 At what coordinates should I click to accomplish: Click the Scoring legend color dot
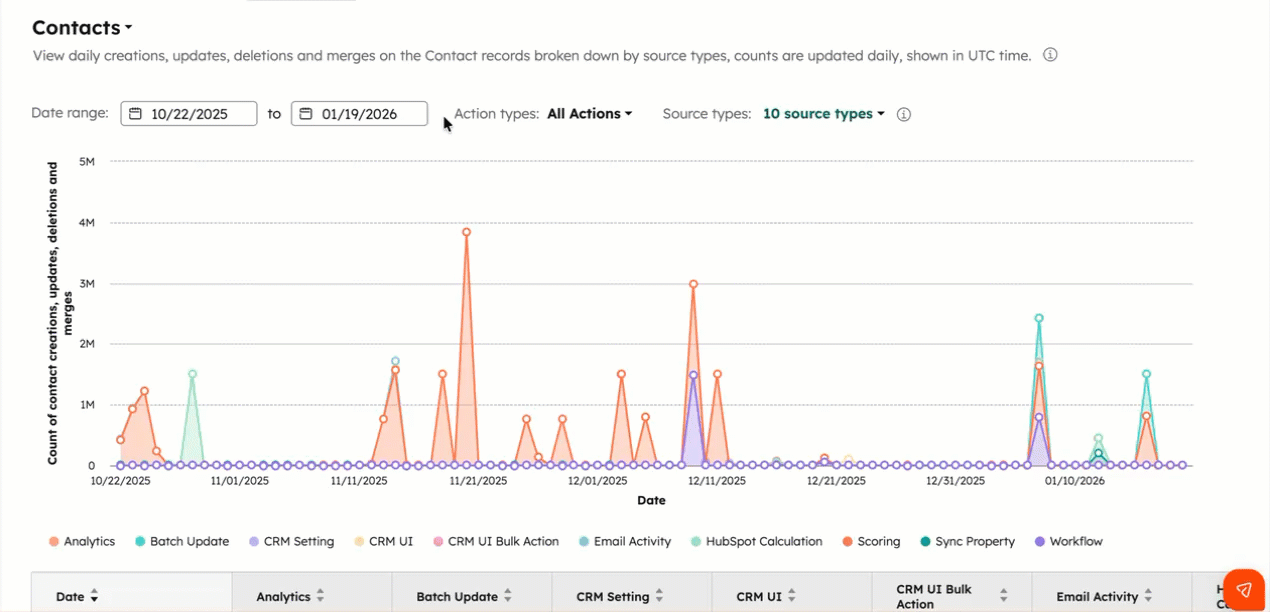pyautogui.click(x=847, y=542)
